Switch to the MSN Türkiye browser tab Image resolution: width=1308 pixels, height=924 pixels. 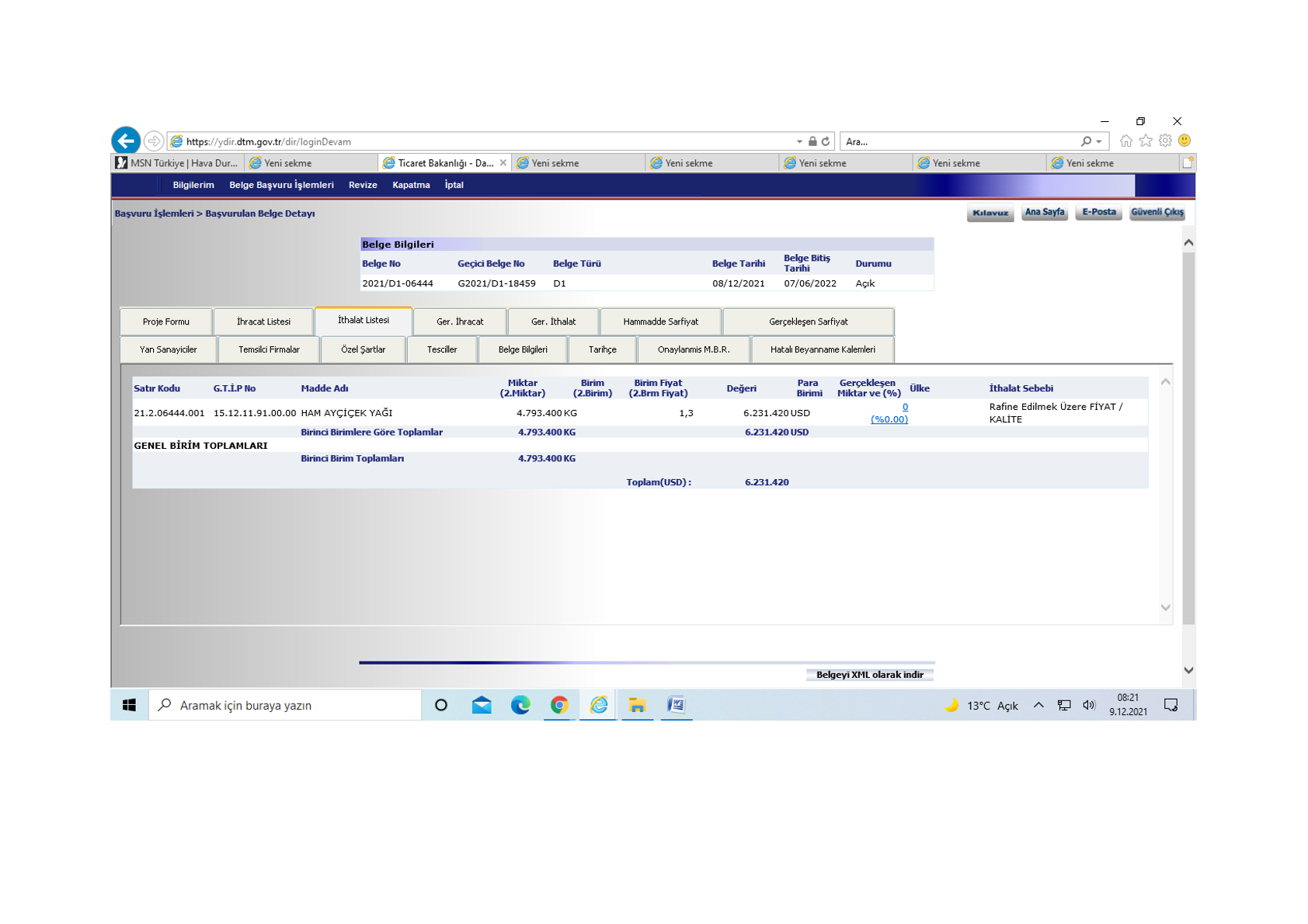click(x=178, y=163)
